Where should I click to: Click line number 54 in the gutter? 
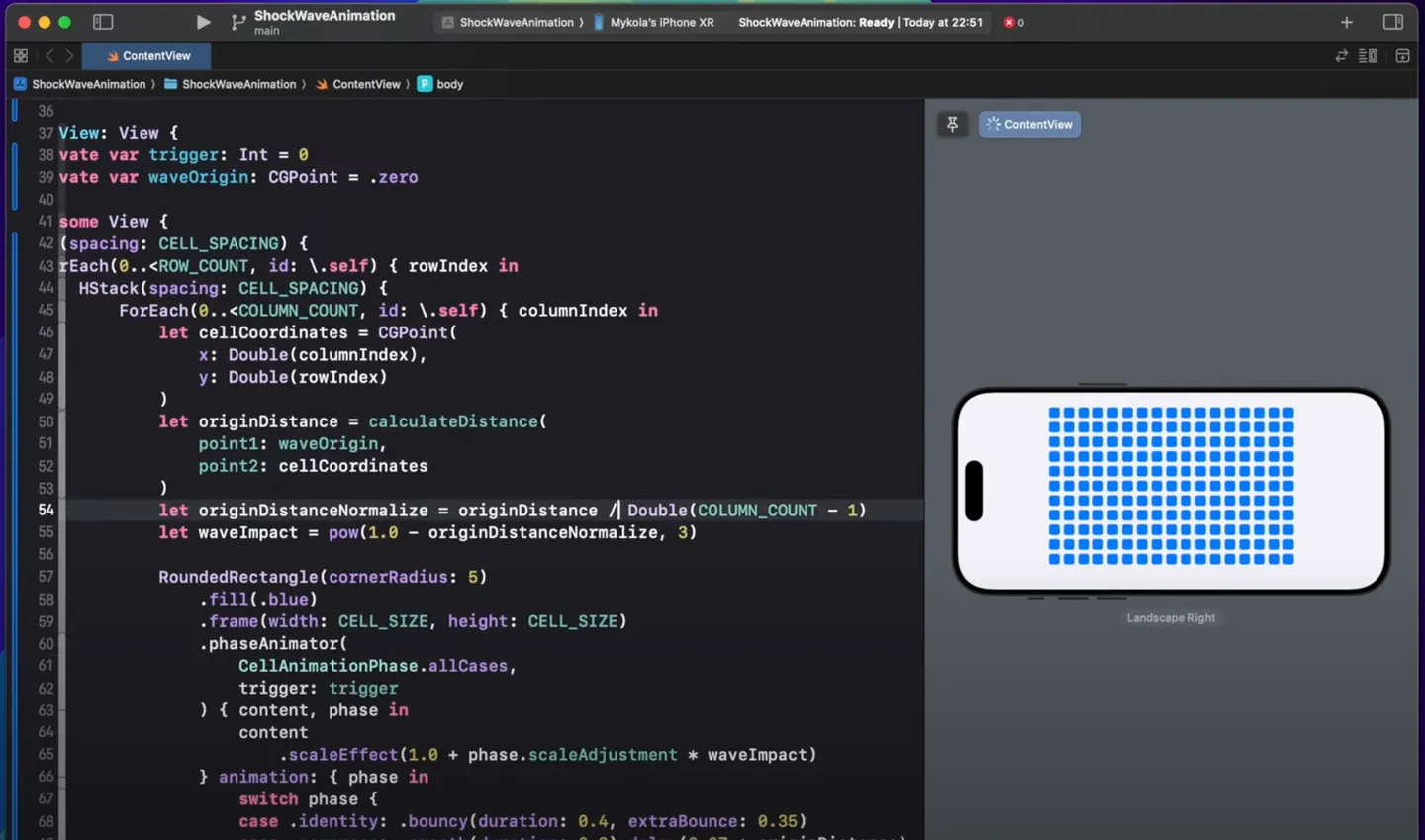point(46,511)
